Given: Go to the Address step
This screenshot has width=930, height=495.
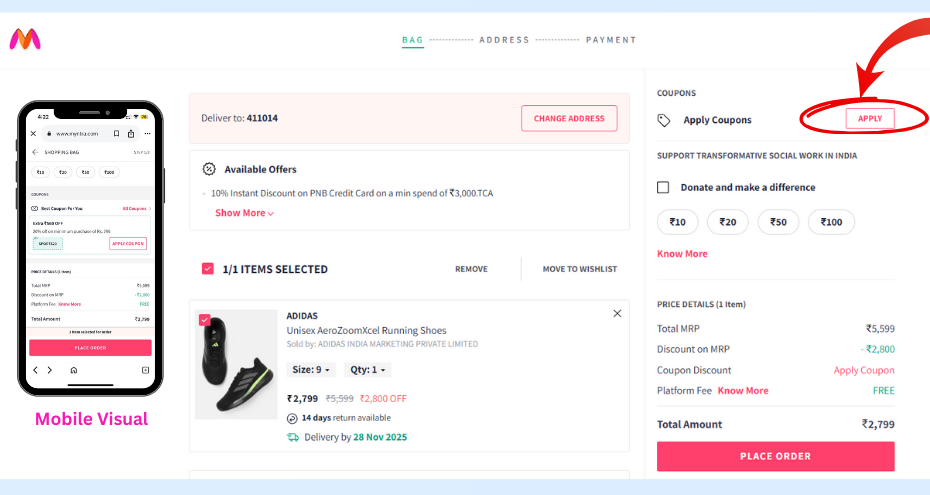Looking at the screenshot, I should (504, 40).
